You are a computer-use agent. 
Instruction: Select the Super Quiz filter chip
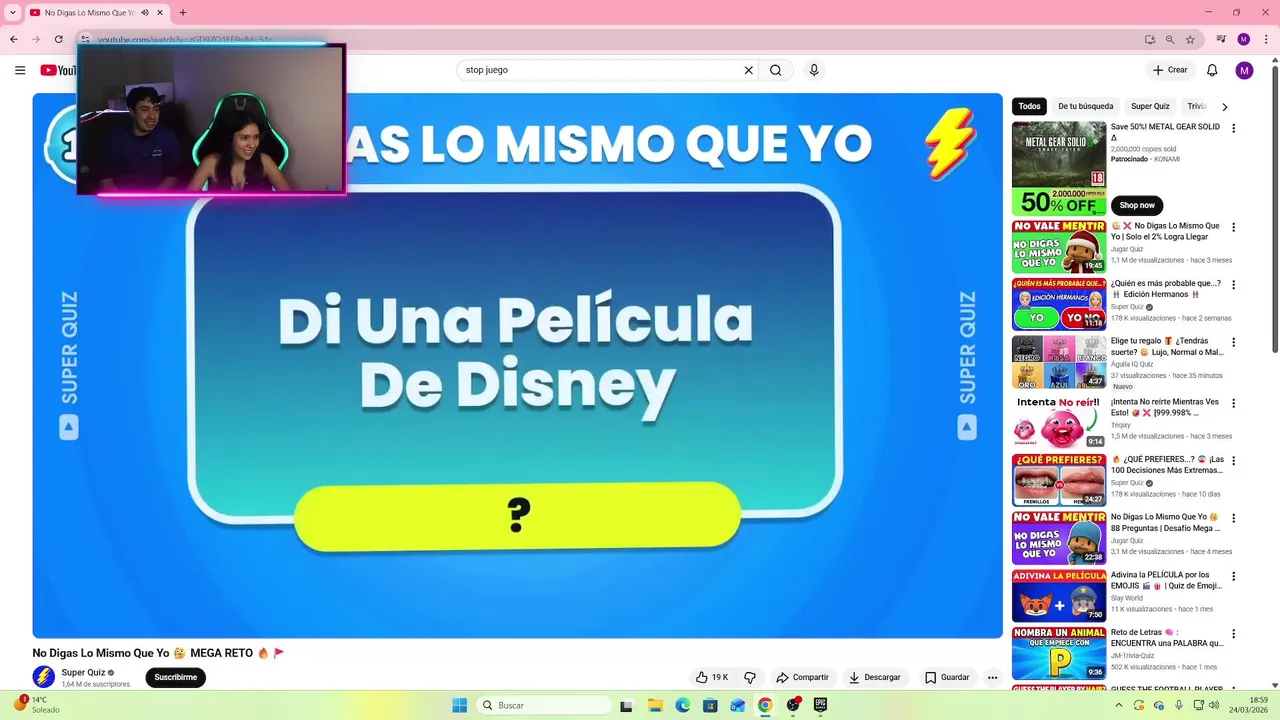(x=1150, y=106)
